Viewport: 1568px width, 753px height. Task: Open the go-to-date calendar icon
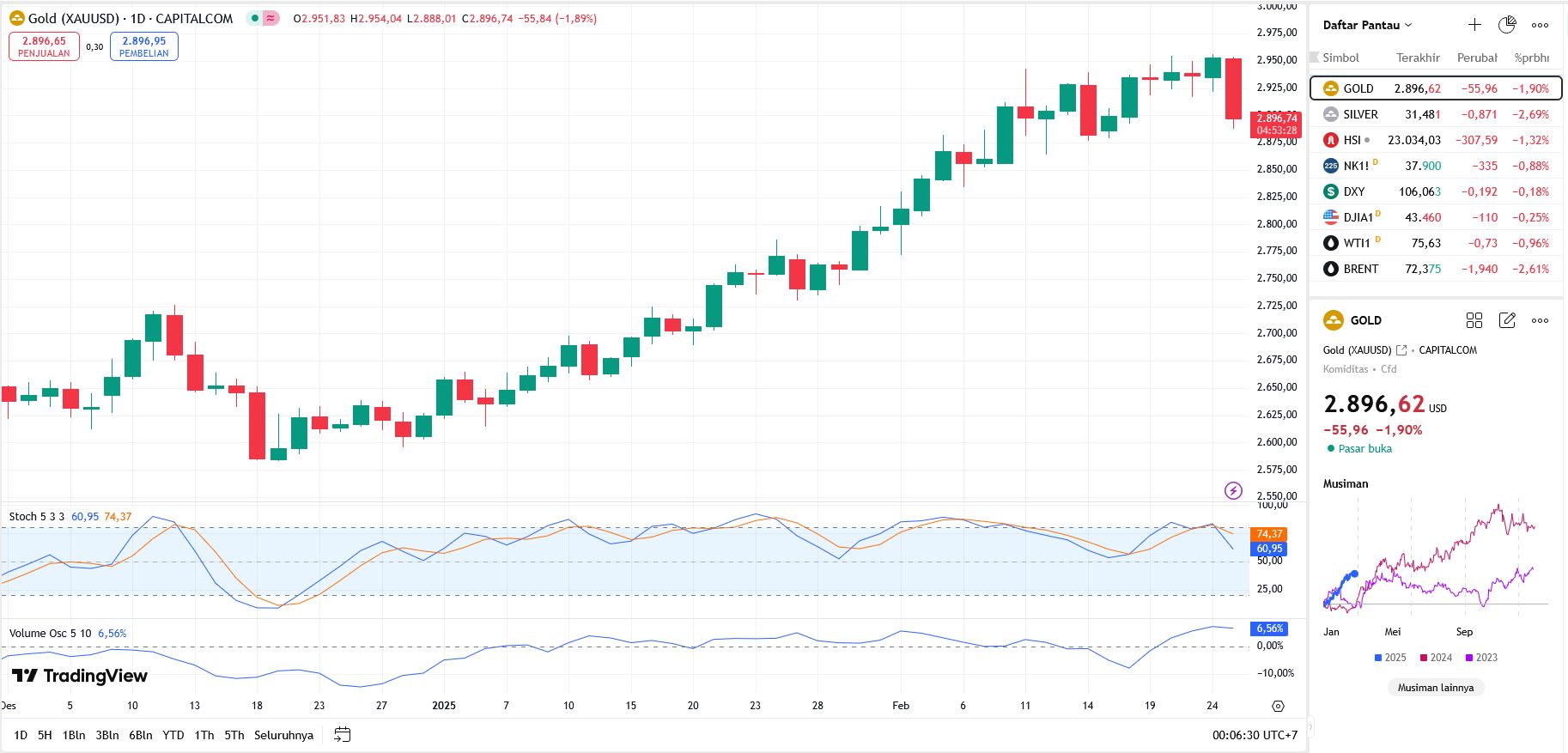click(x=342, y=734)
